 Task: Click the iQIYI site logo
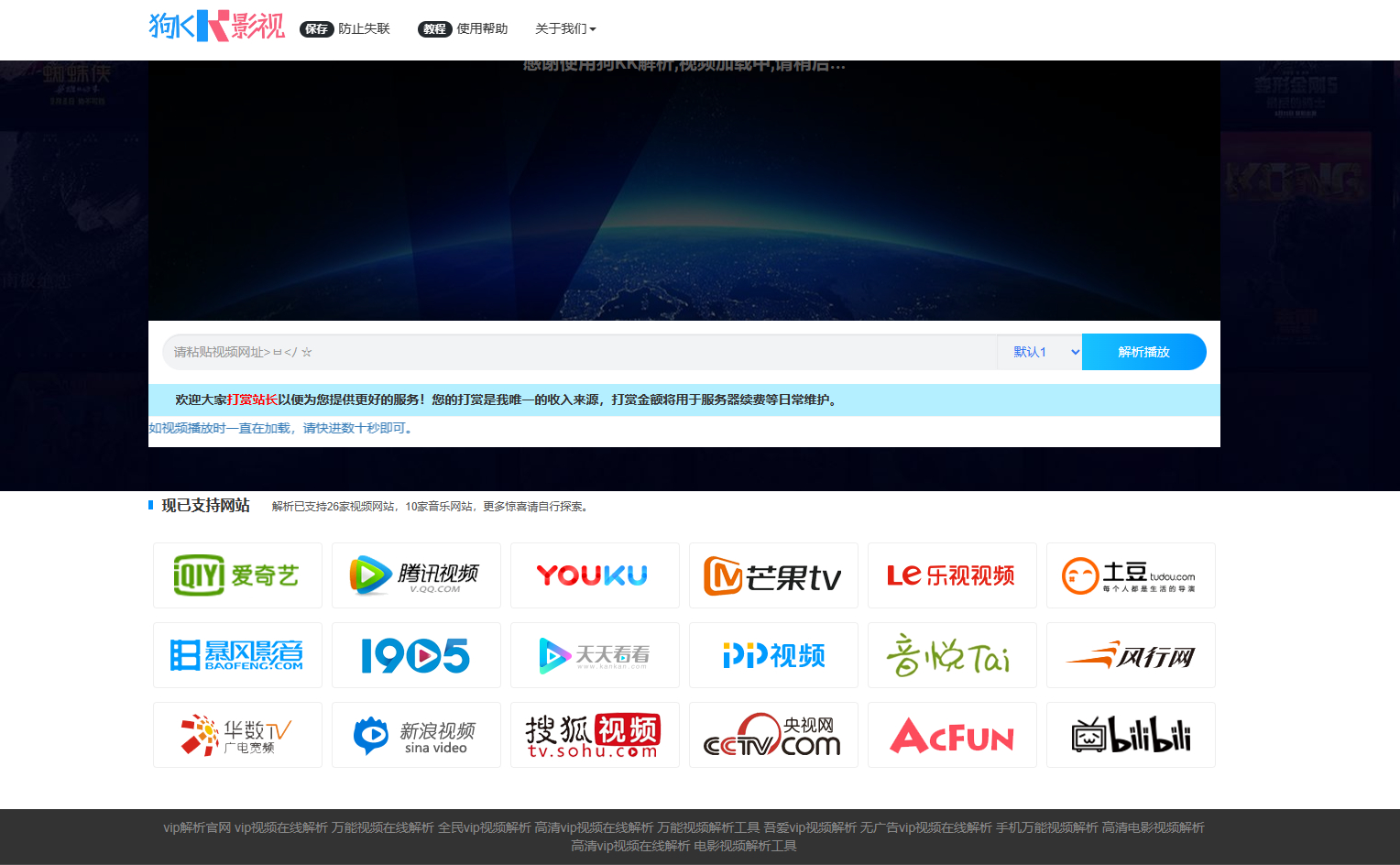pyautogui.click(x=237, y=575)
